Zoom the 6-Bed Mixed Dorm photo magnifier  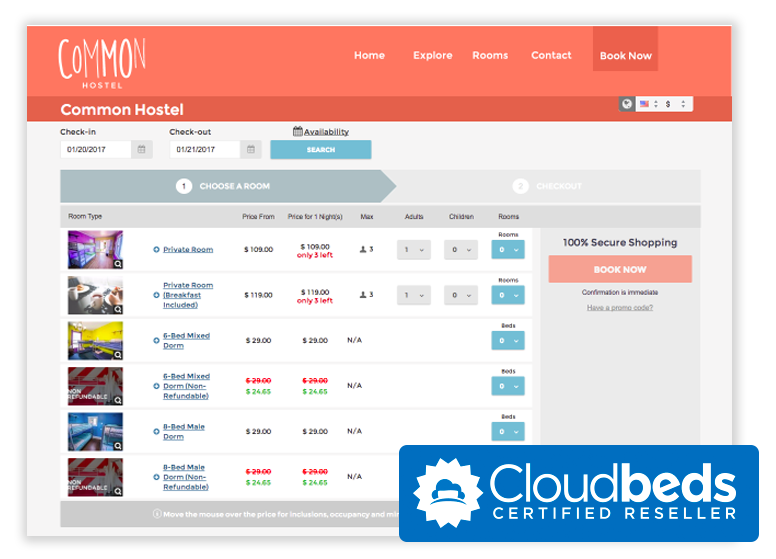tap(118, 355)
